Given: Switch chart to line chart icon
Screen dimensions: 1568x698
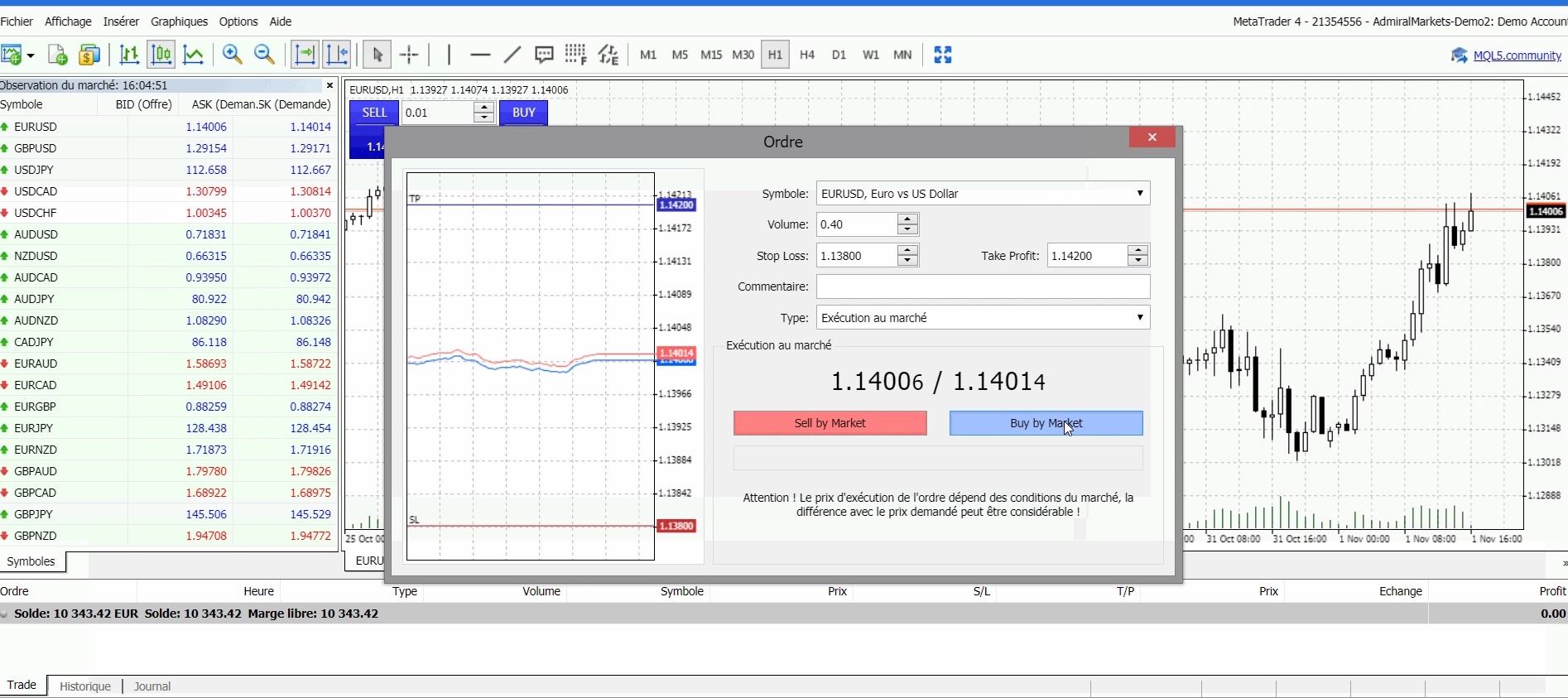Looking at the screenshot, I should (193, 55).
